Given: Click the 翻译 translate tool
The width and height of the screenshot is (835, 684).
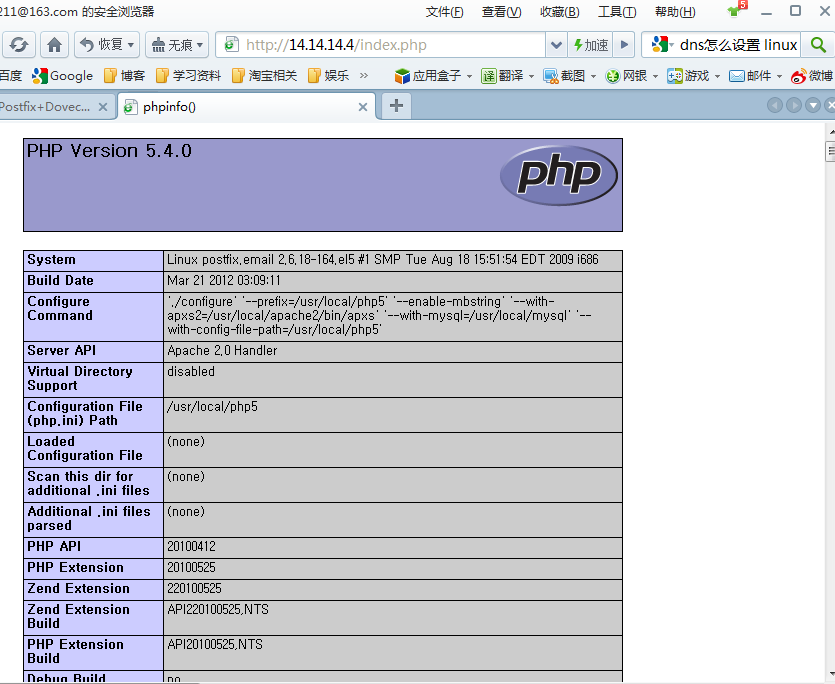Looking at the screenshot, I should pos(502,76).
